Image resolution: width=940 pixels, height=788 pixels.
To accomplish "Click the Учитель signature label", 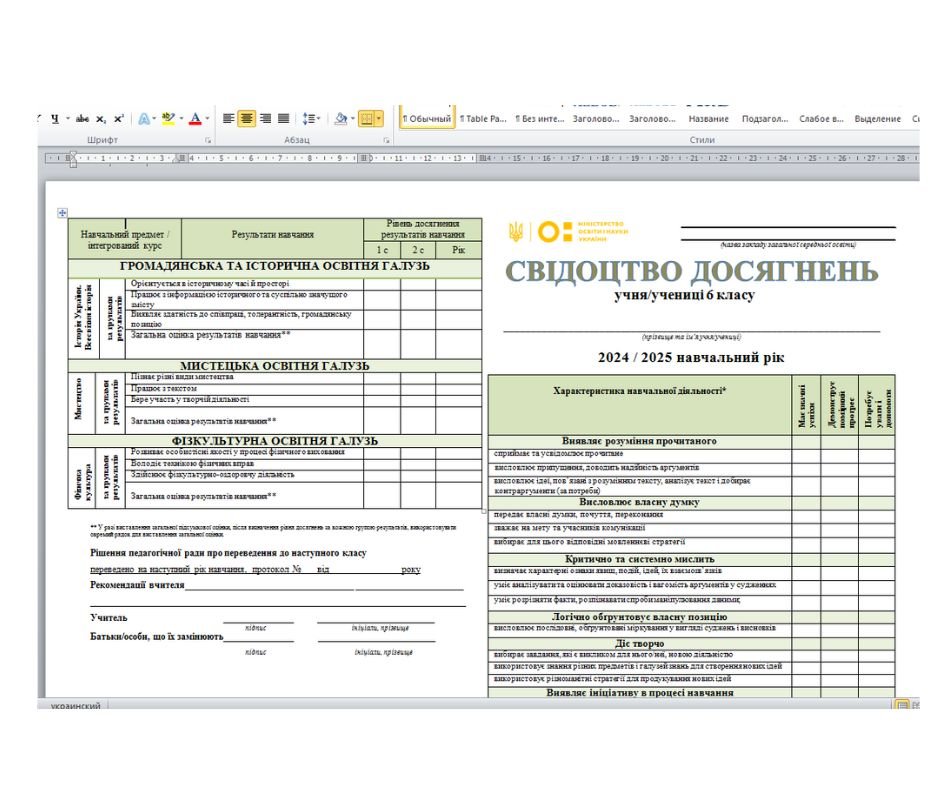I will click(109, 618).
